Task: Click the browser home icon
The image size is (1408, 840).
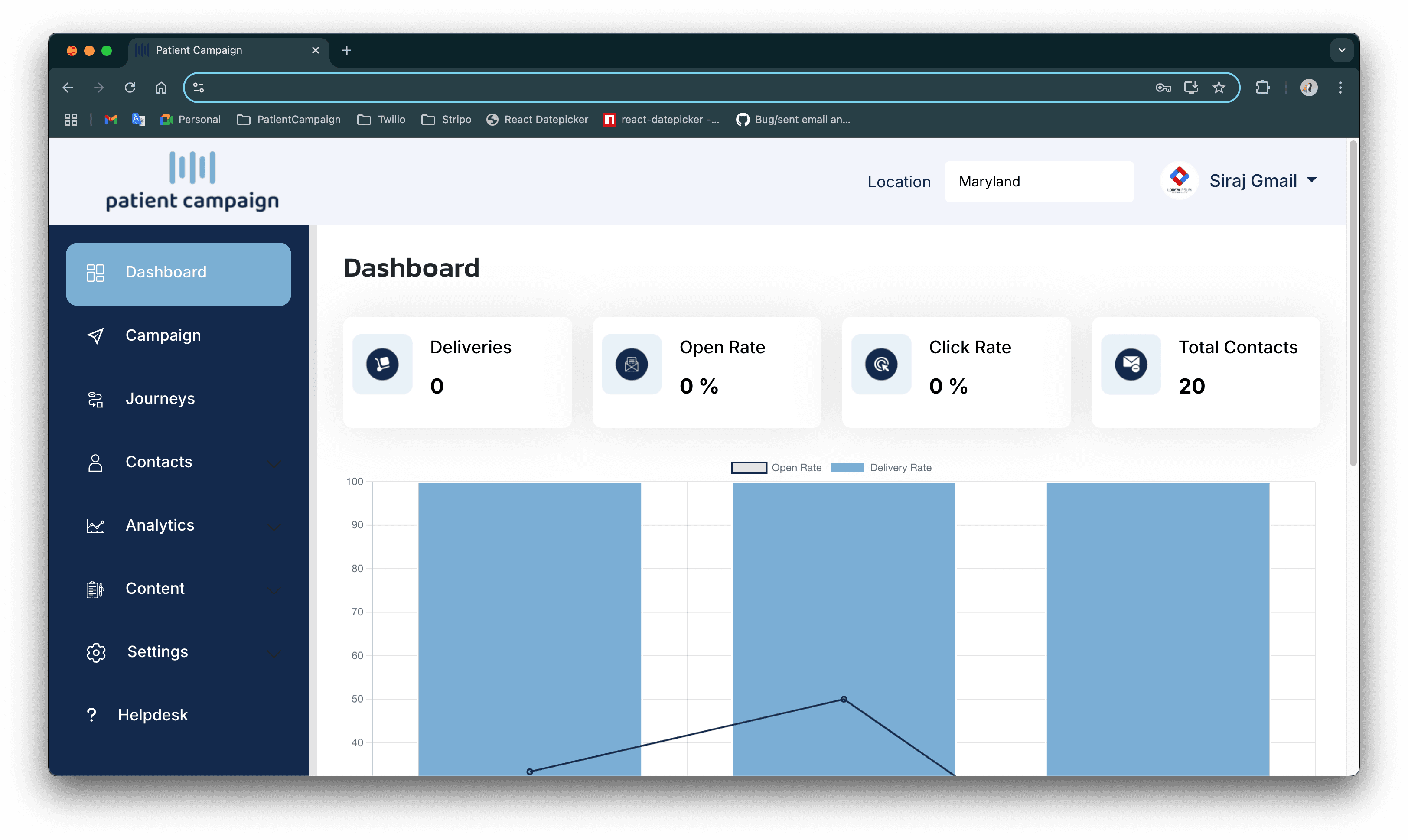Action: (161, 88)
